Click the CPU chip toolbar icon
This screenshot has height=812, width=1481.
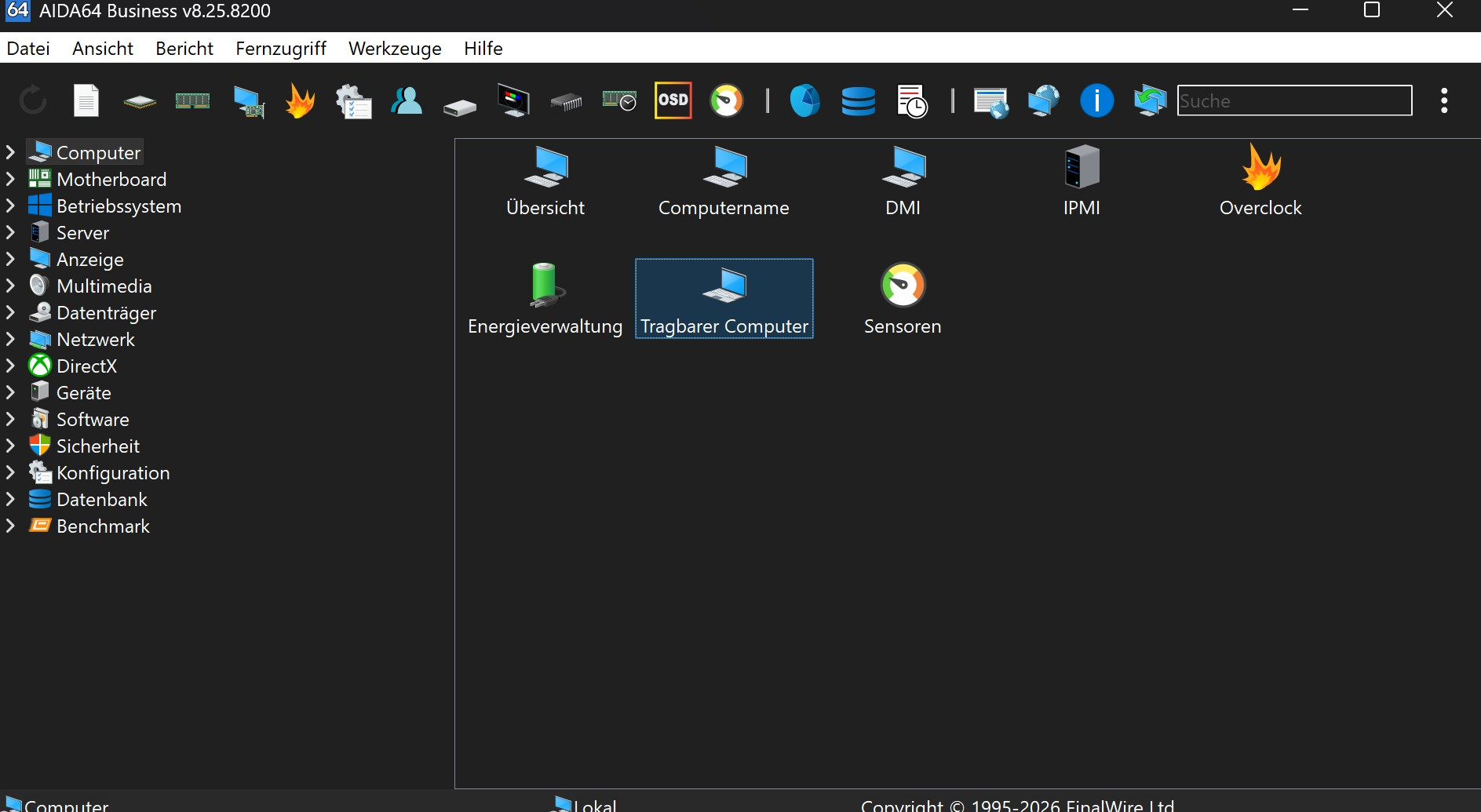pyautogui.click(x=140, y=101)
